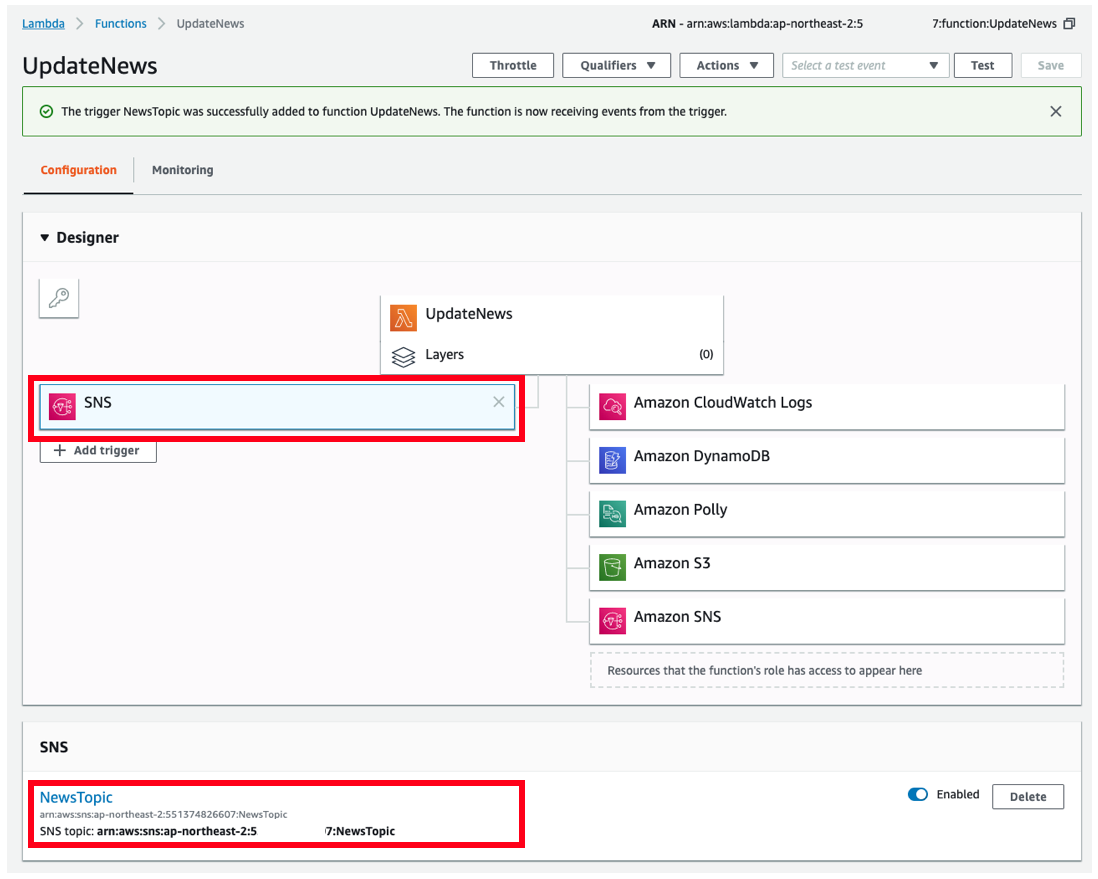Click the Amazon SNS resource icon
1098x879 pixels.
tap(613, 621)
